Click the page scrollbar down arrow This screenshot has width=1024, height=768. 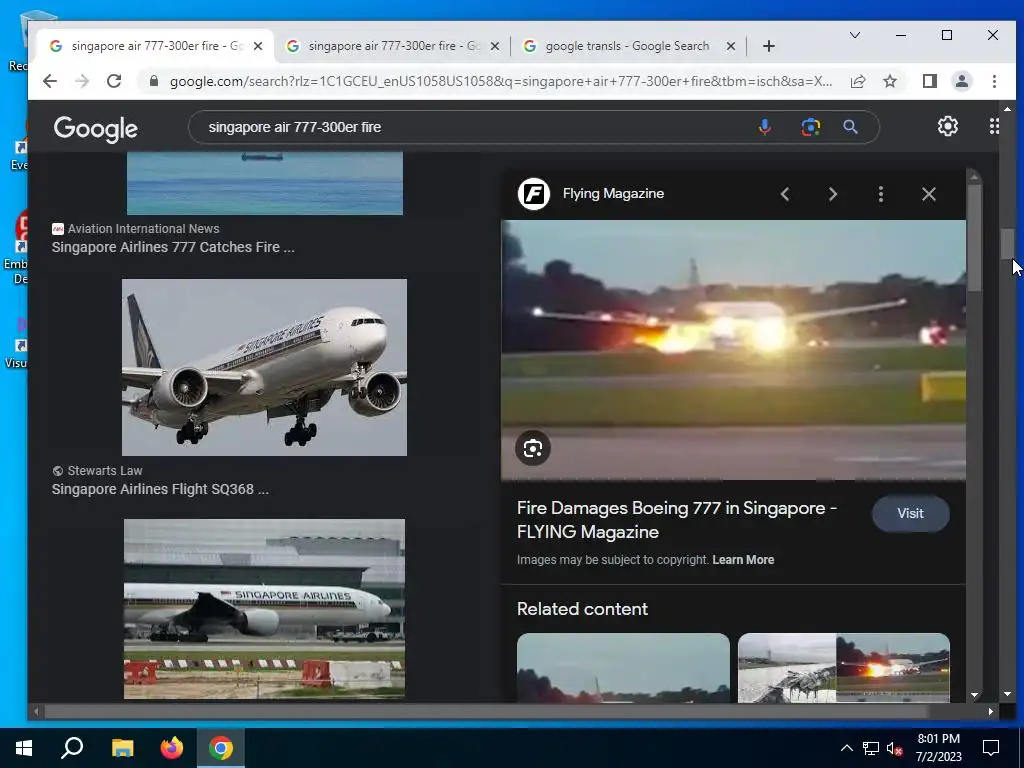point(1006,694)
